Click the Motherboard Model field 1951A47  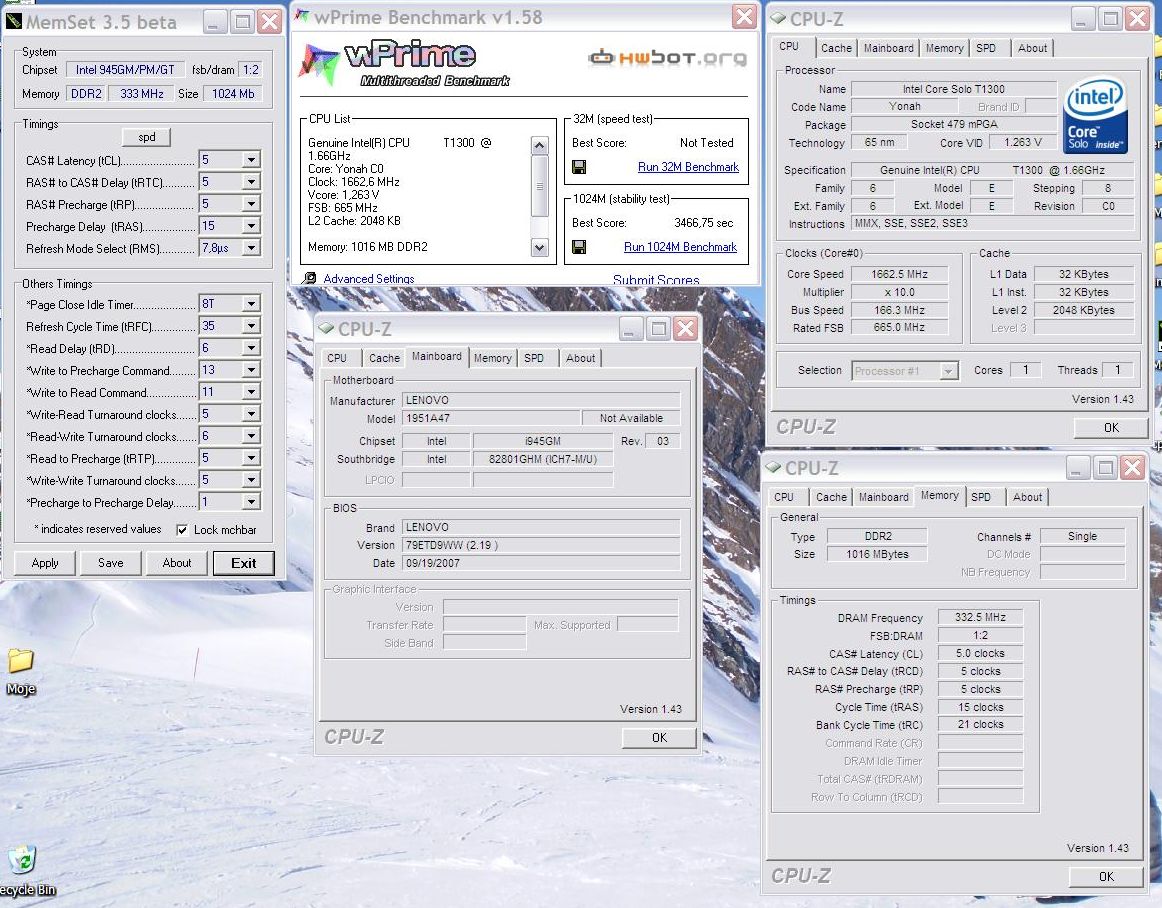coord(491,418)
